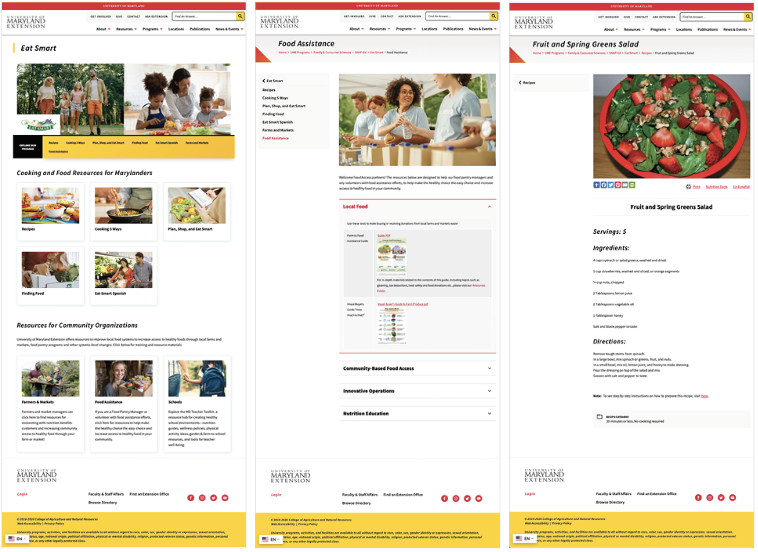Expand the Innovative Operations section
Image resolution: width=758 pixels, height=552 pixels.
(x=418, y=392)
